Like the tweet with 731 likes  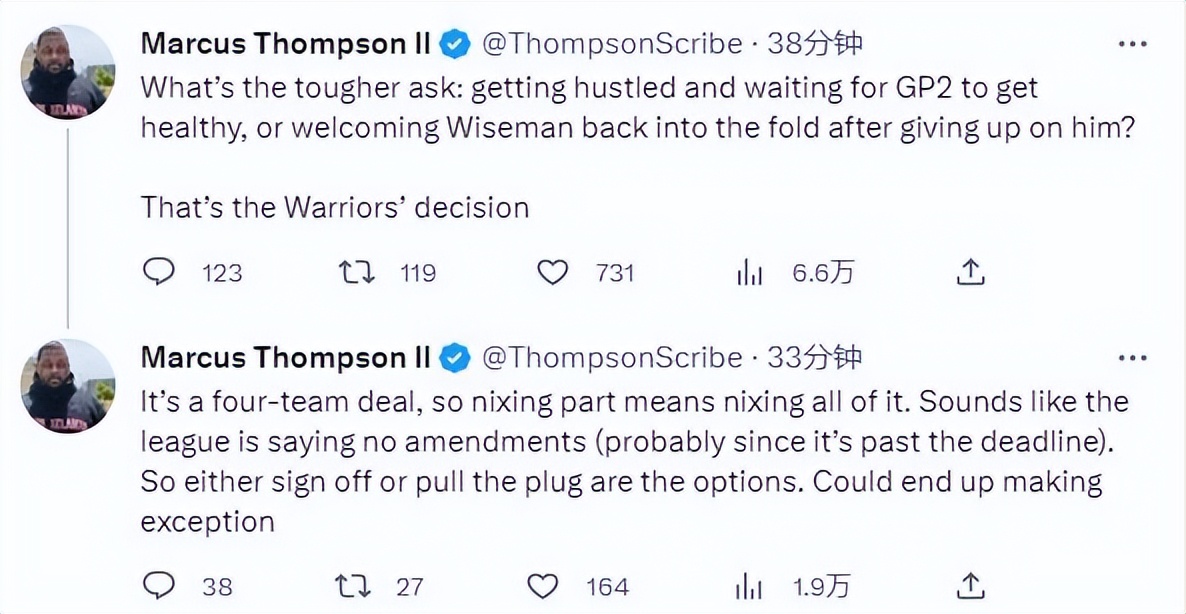click(x=552, y=272)
